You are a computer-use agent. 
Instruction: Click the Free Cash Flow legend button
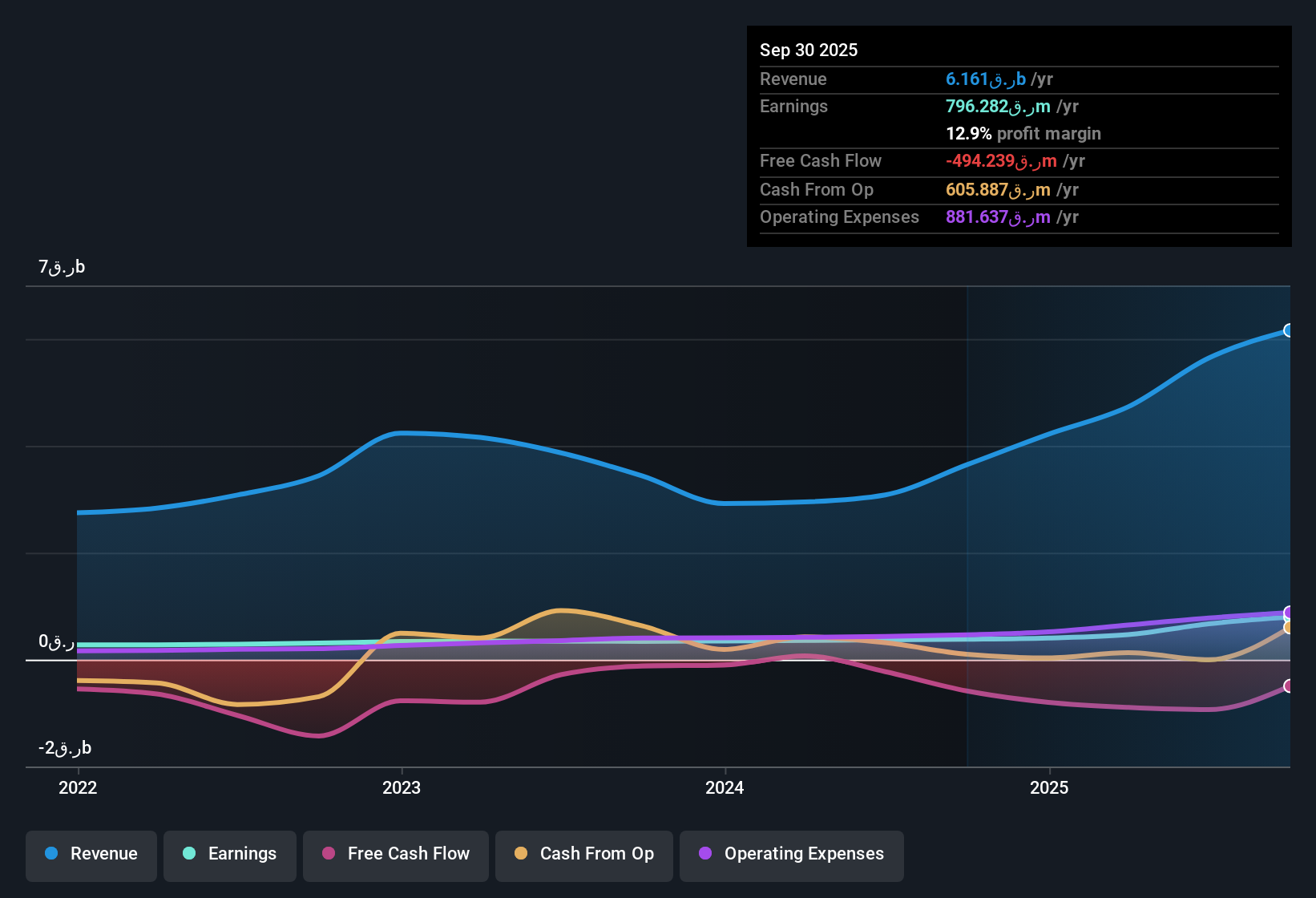[395, 855]
